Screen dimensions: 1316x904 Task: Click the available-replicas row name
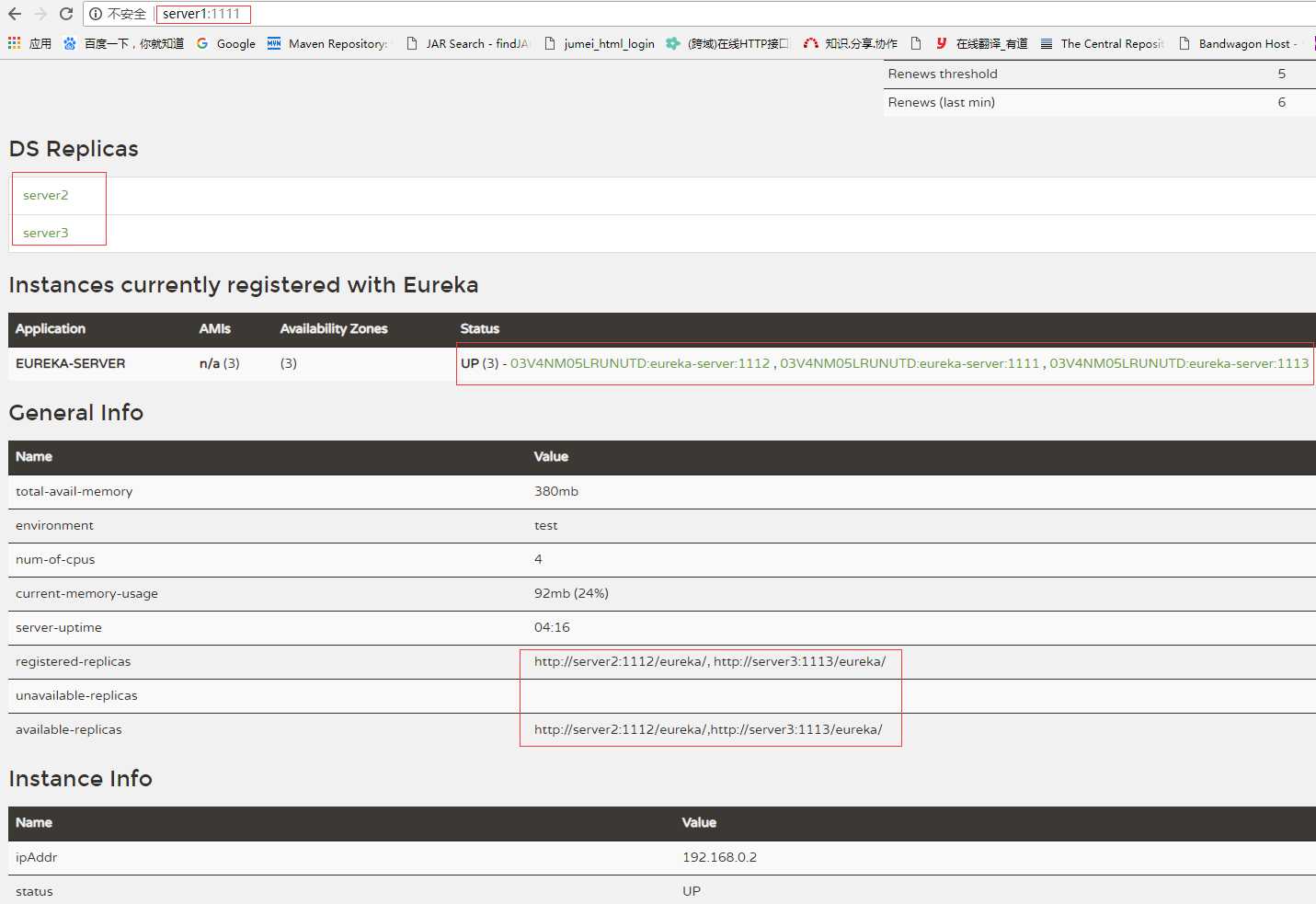(69, 729)
